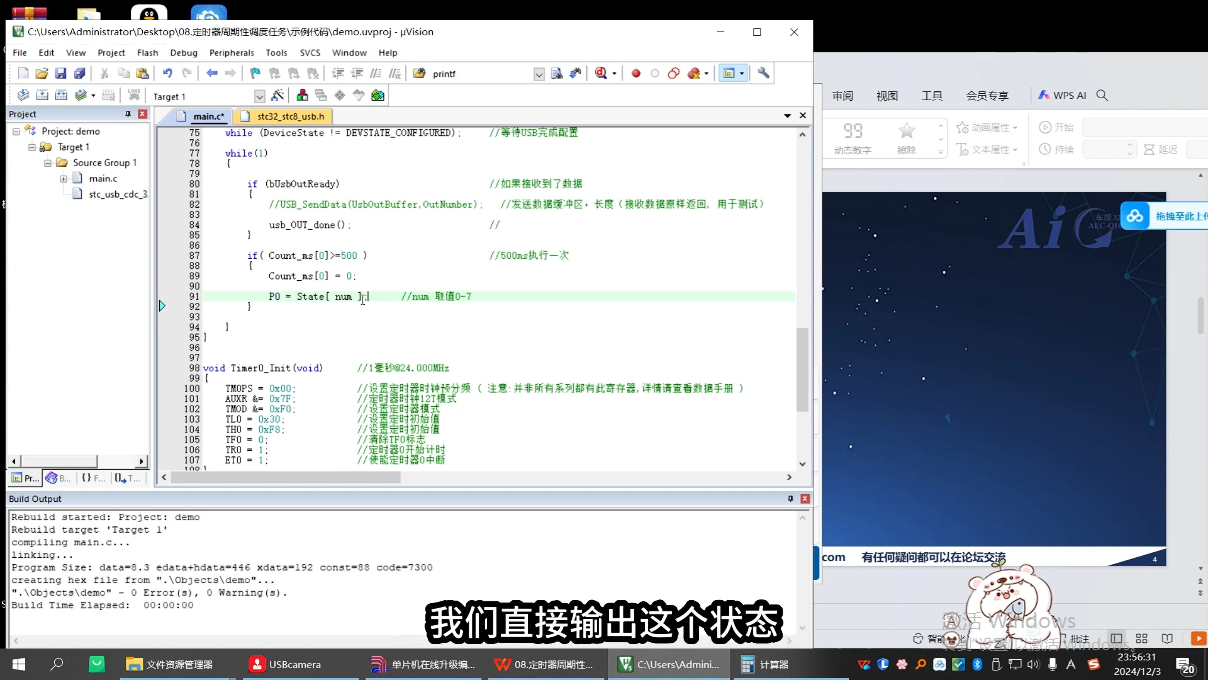This screenshot has width=1208, height=680.
Task: Click the Translate file icon in build toolbar
Action: [x=23, y=95]
